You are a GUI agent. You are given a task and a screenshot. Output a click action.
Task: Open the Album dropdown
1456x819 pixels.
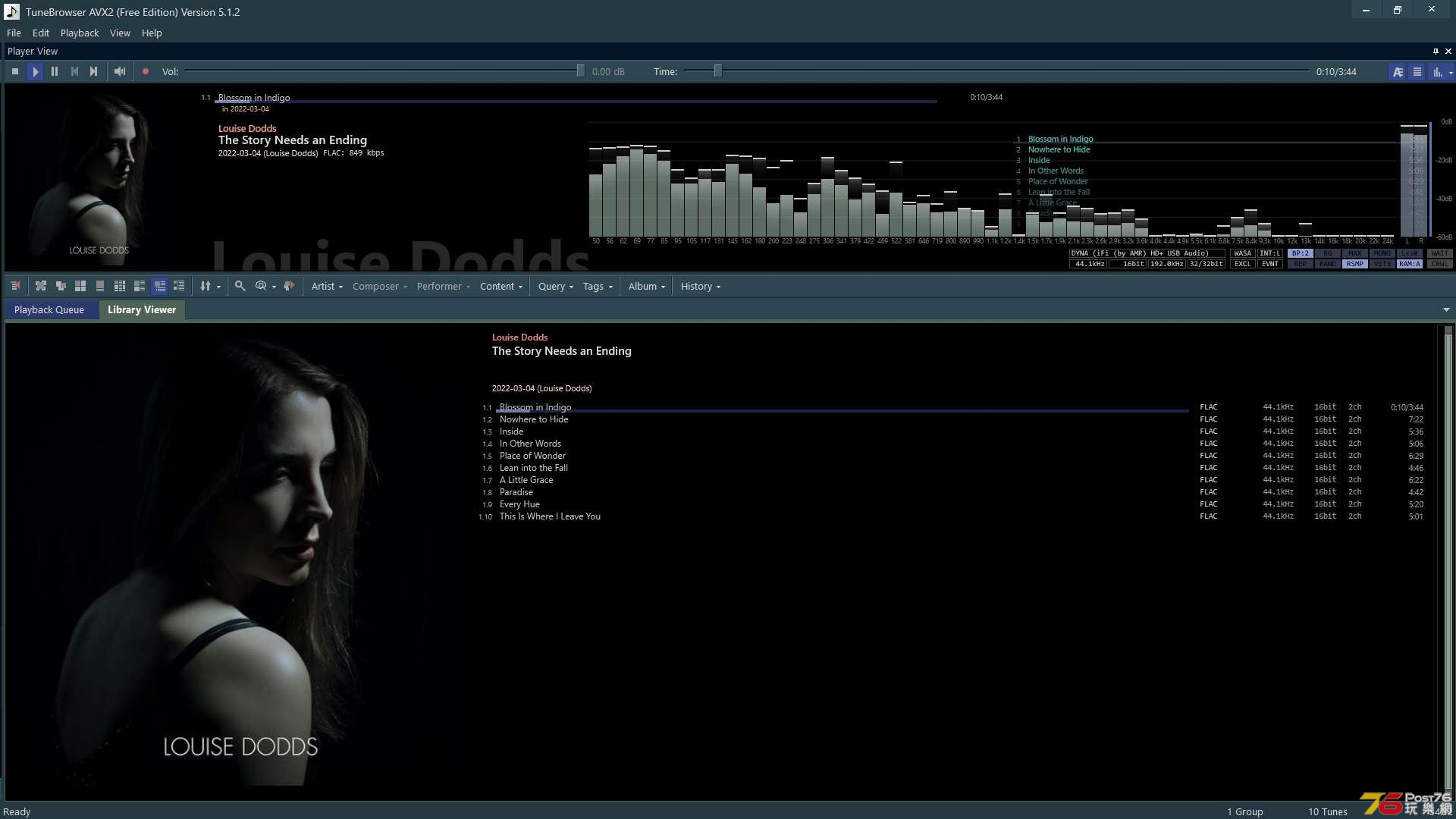(646, 286)
